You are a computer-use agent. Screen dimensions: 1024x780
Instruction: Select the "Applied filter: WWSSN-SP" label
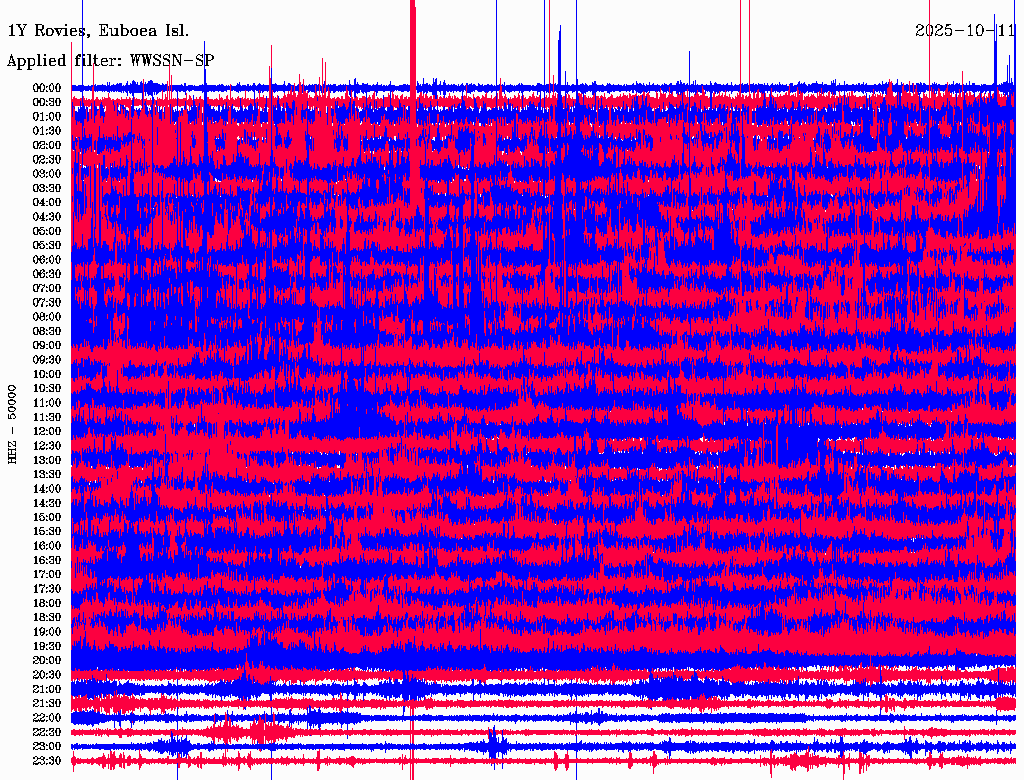coord(110,61)
